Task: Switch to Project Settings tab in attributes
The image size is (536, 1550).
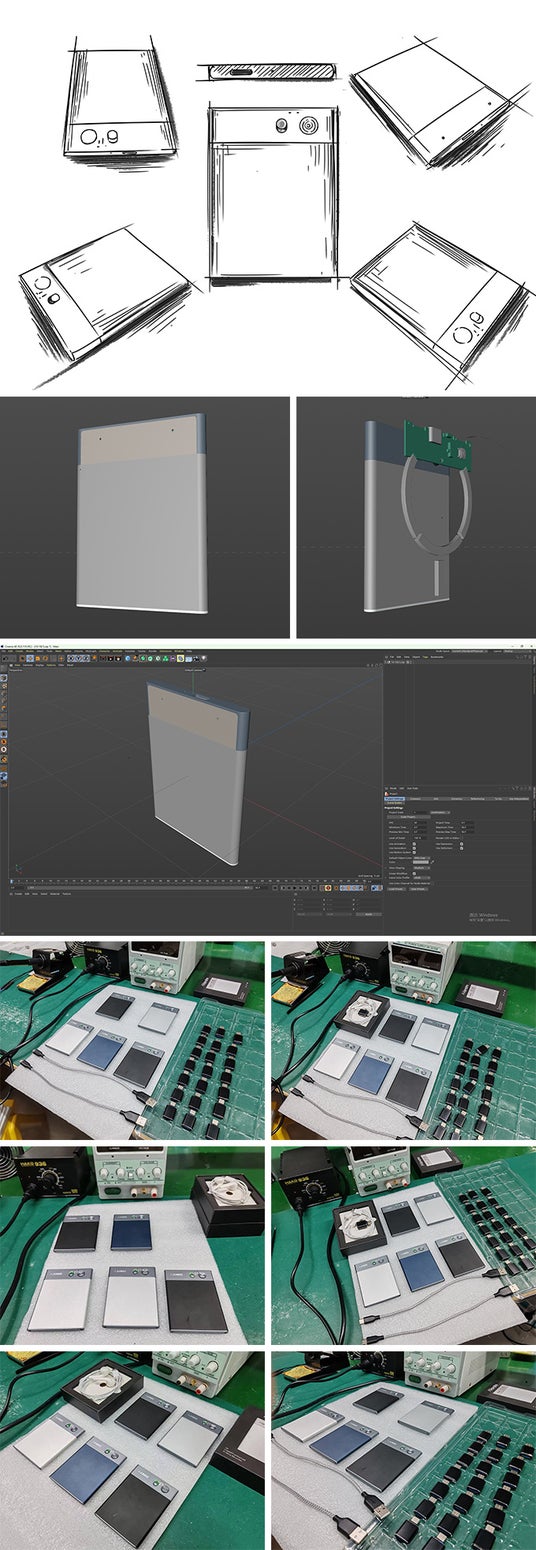Action: pos(395,799)
